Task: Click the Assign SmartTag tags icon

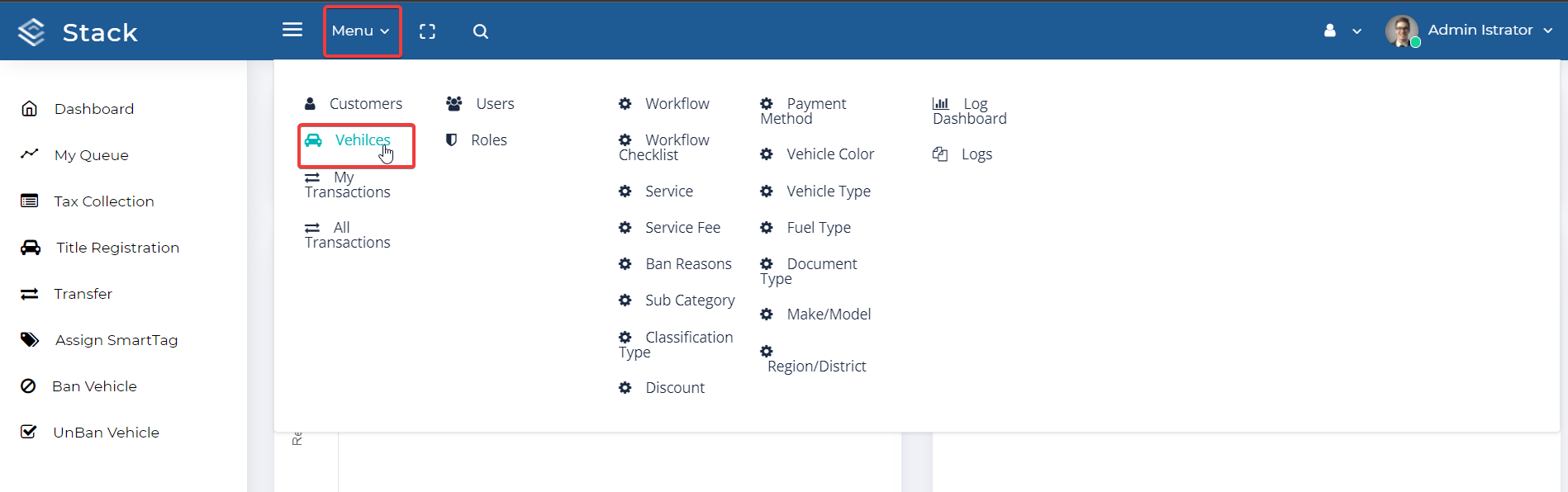Action: coord(30,340)
